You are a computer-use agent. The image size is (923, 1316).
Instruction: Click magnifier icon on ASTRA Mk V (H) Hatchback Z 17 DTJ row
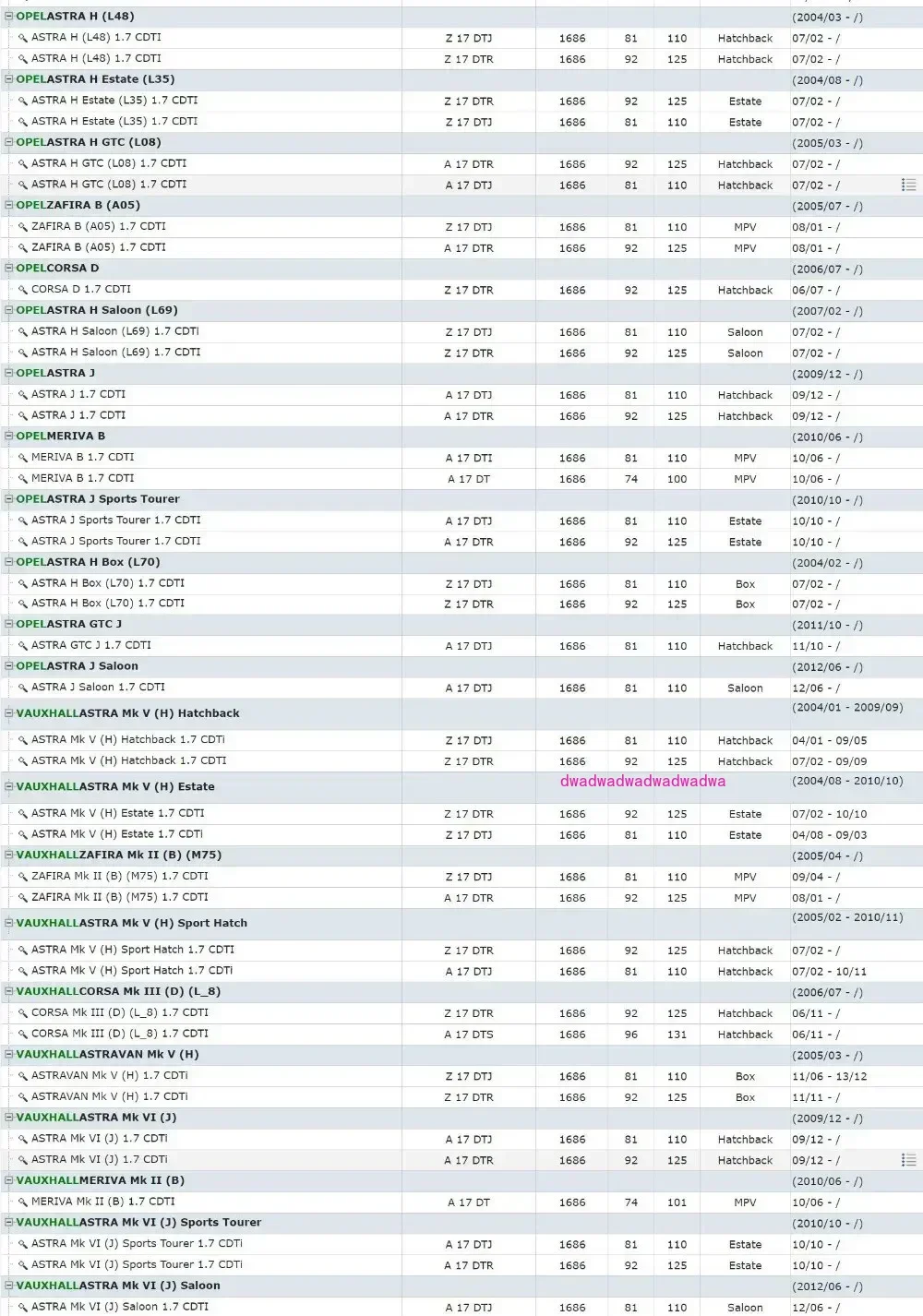(23, 740)
